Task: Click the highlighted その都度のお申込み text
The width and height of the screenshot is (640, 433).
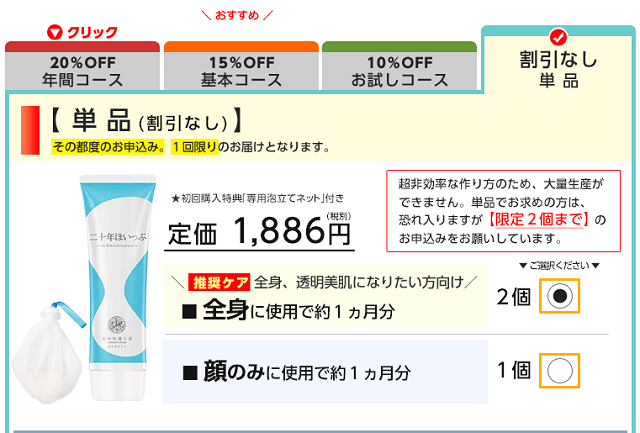Action: click(x=108, y=147)
